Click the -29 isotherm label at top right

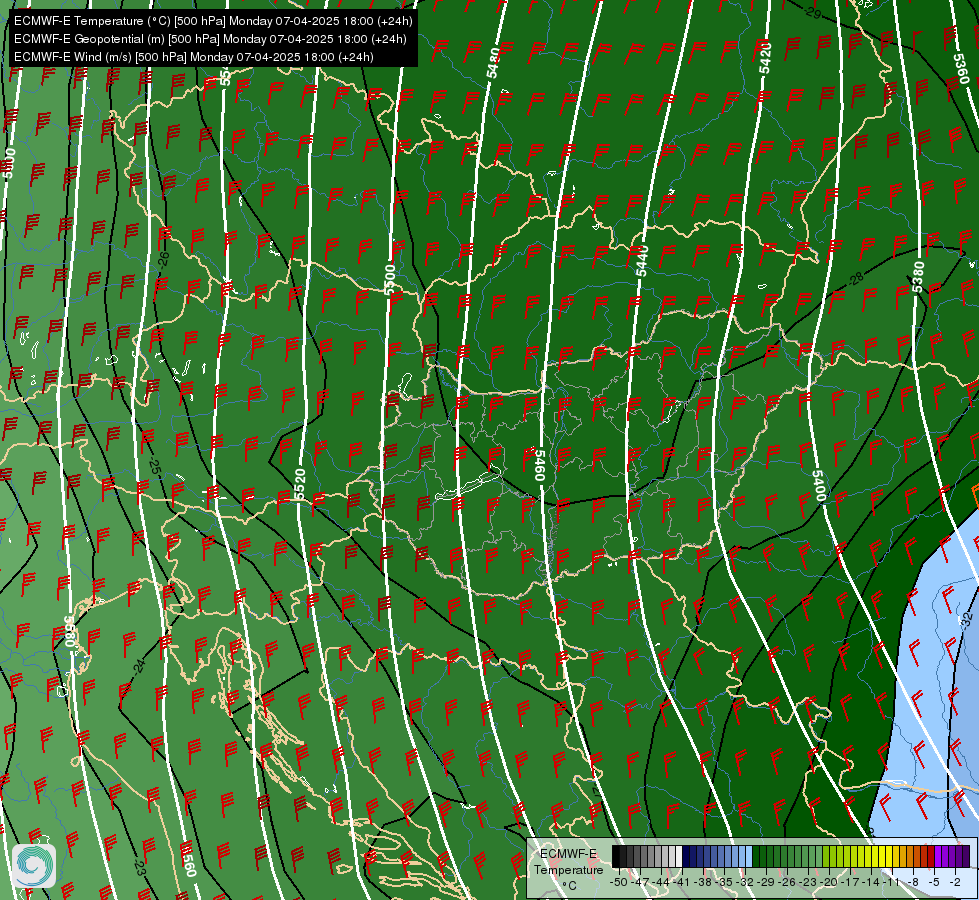[x=812, y=12]
